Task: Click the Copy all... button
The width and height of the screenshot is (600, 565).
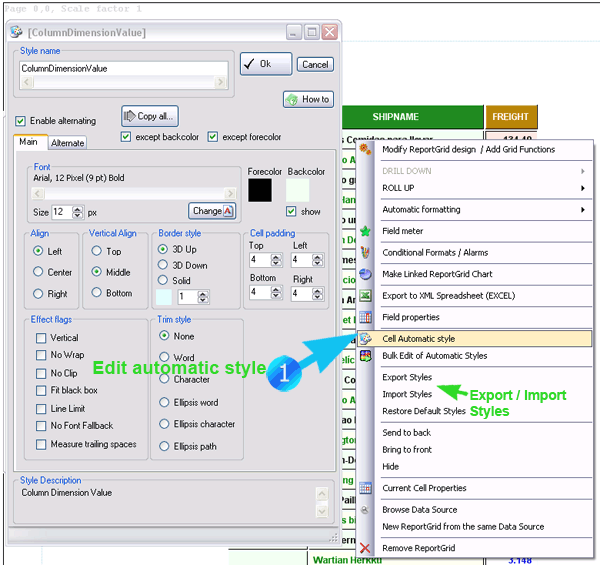Action: [x=150, y=116]
